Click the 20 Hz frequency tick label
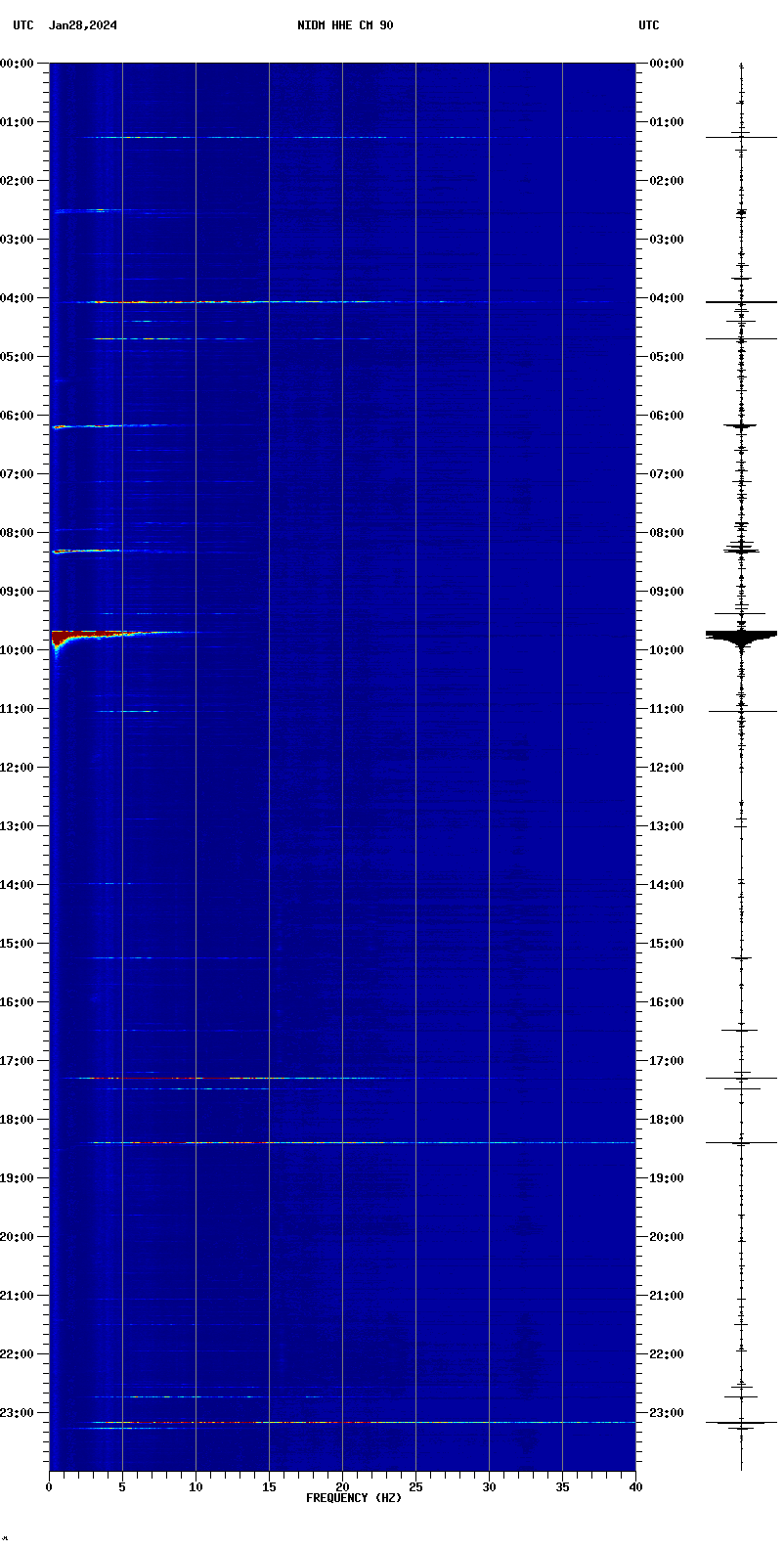Screen dimensions: 784x1549 pos(342,1487)
